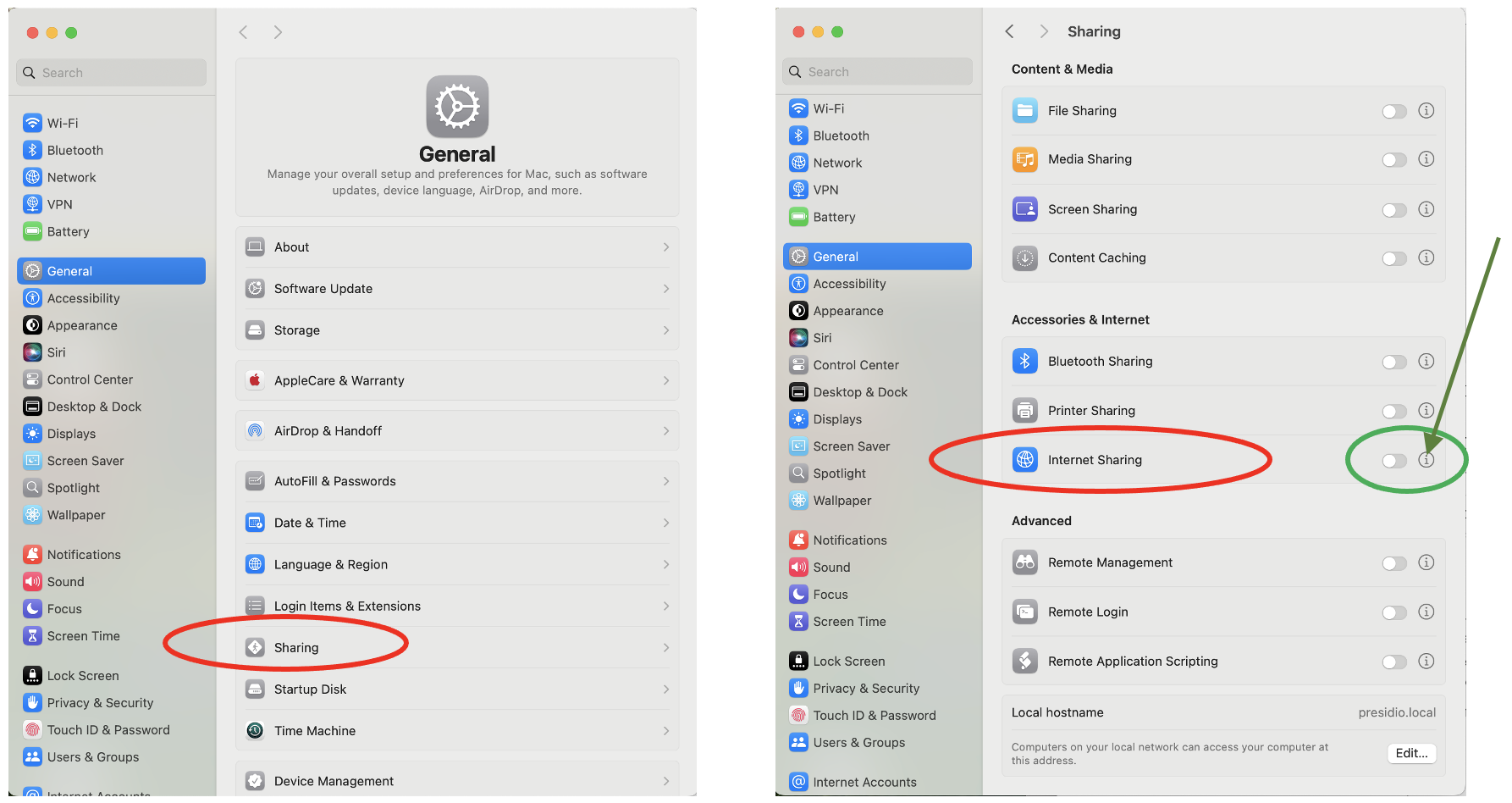Click the Media Sharing music icon

pyautogui.click(x=1025, y=159)
